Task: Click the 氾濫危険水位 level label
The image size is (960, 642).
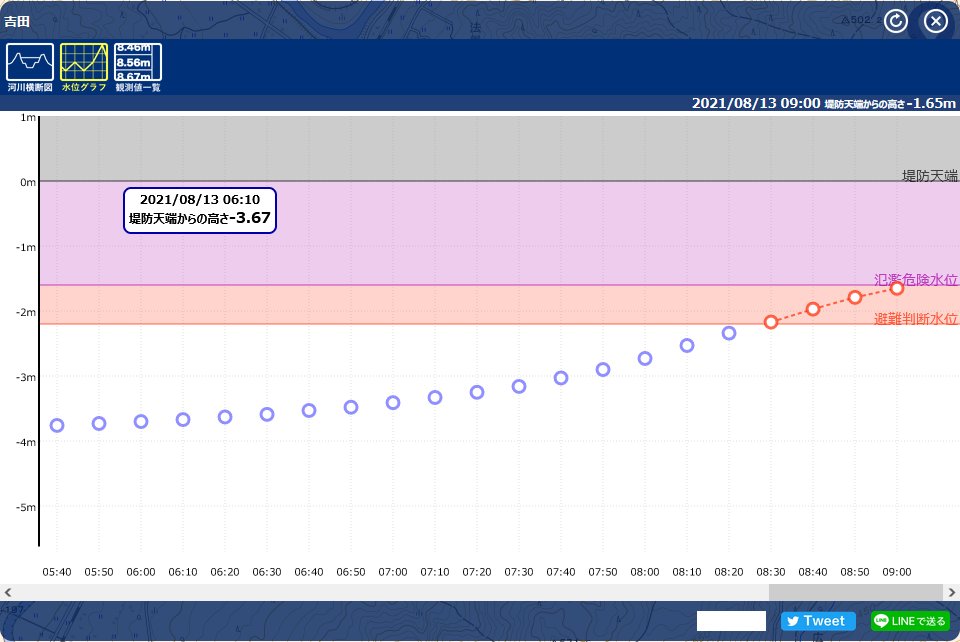Action: 916,280
